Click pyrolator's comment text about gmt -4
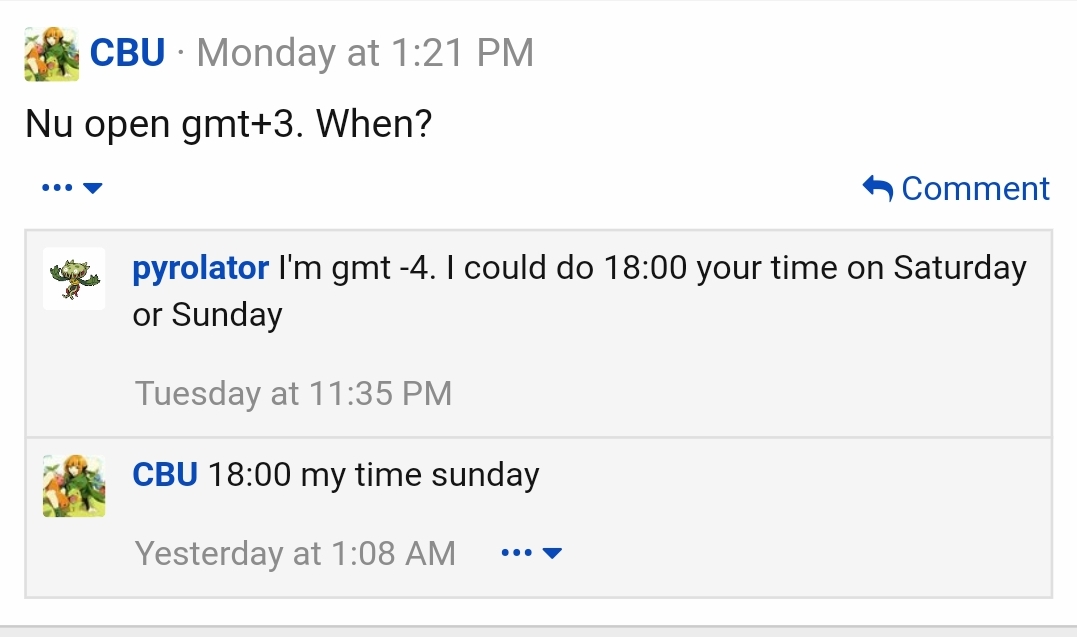This screenshot has width=1077, height=637. (x=580, y=269)
